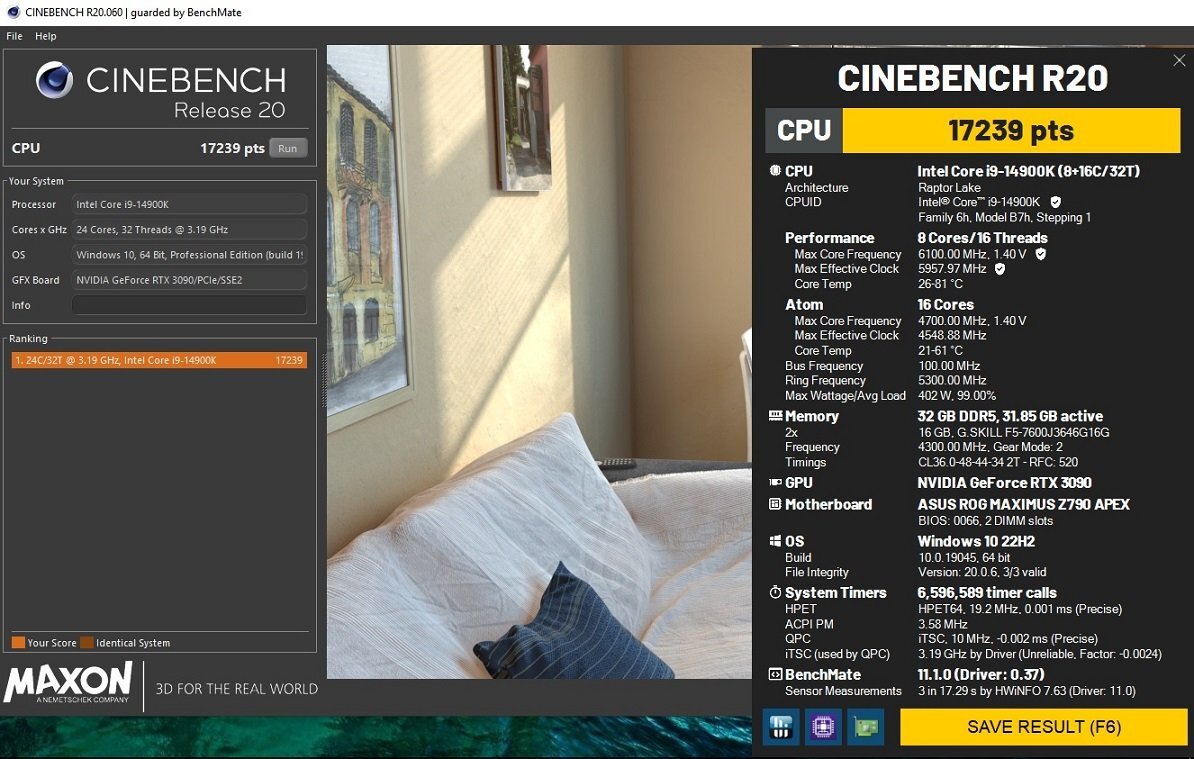Save the result with SAVE RESULT (F6)
1194x759 pixels.
[x=1043, y=727]
